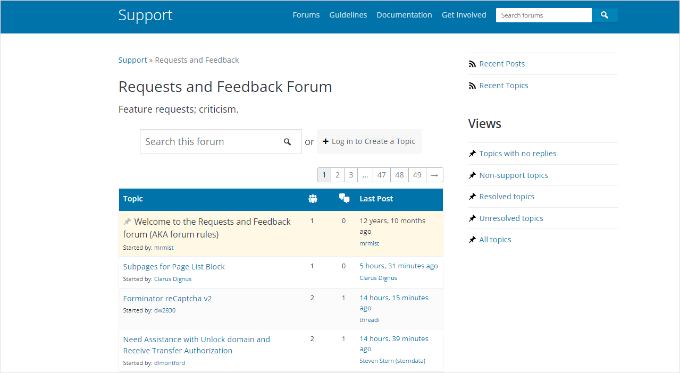
Task: Go to pagination page 47
Action: (382, 175)
